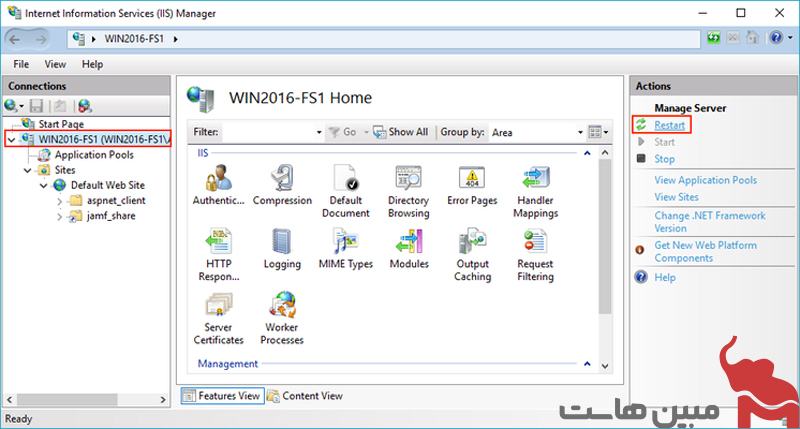Open the Go button dropdown arrow

(x=366, y=133)
